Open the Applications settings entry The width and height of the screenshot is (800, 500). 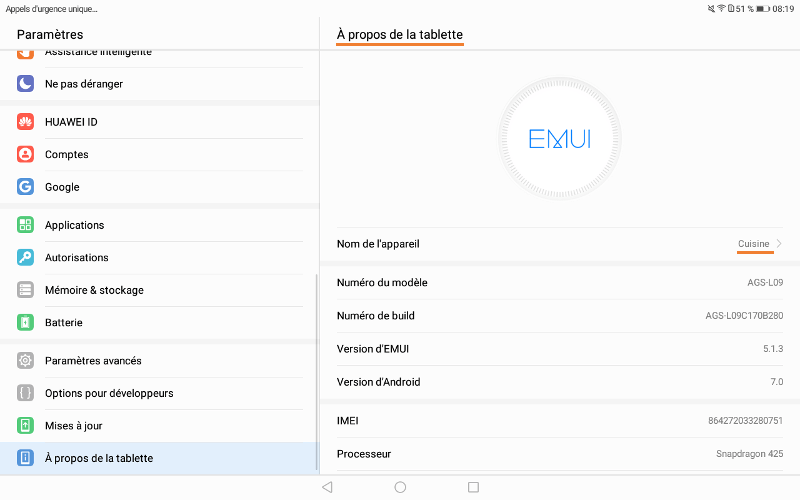pyautogui.click(x=160, y=225)
